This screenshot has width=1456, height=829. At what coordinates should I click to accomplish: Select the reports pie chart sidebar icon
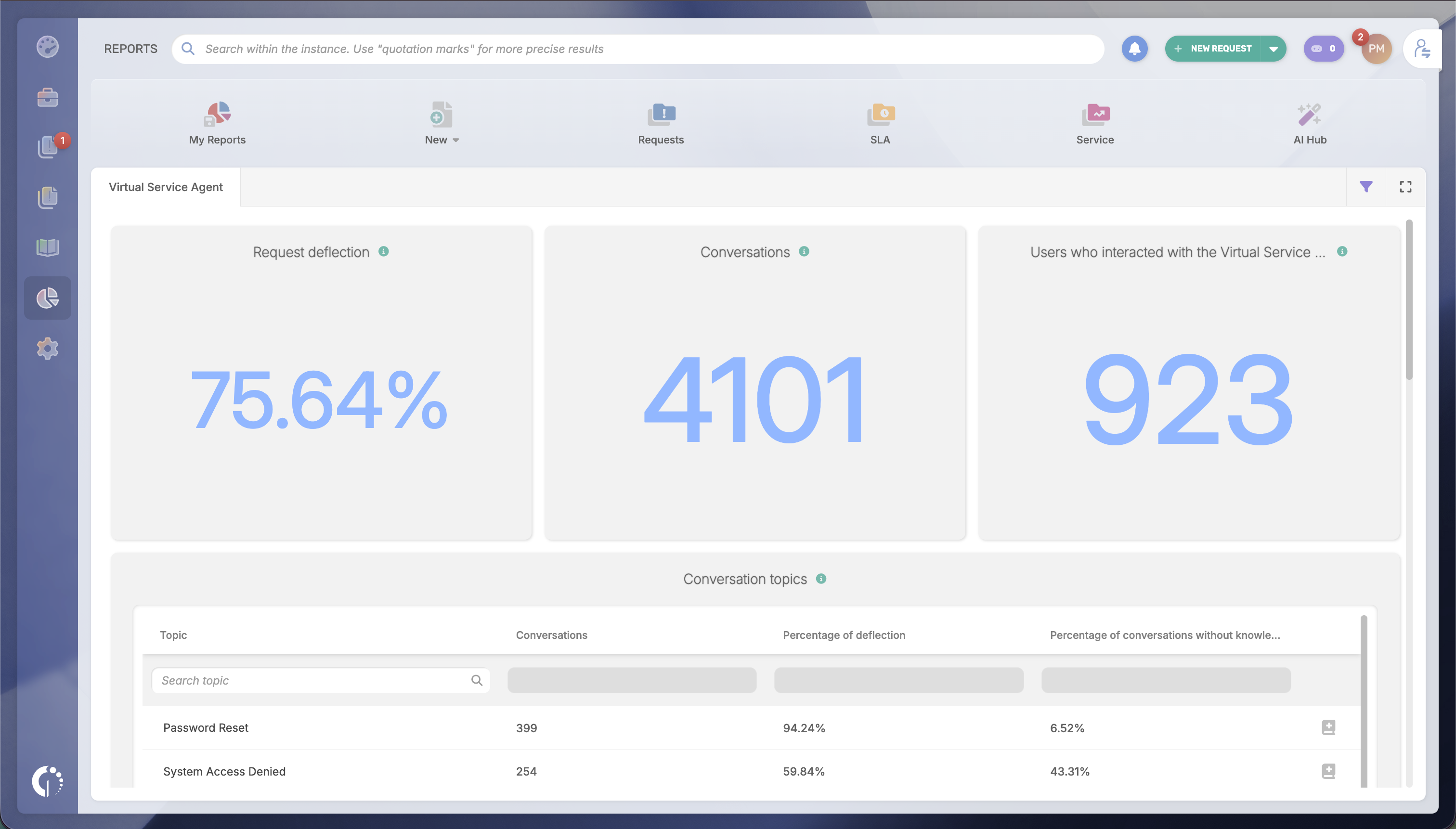tap(47, 298)
